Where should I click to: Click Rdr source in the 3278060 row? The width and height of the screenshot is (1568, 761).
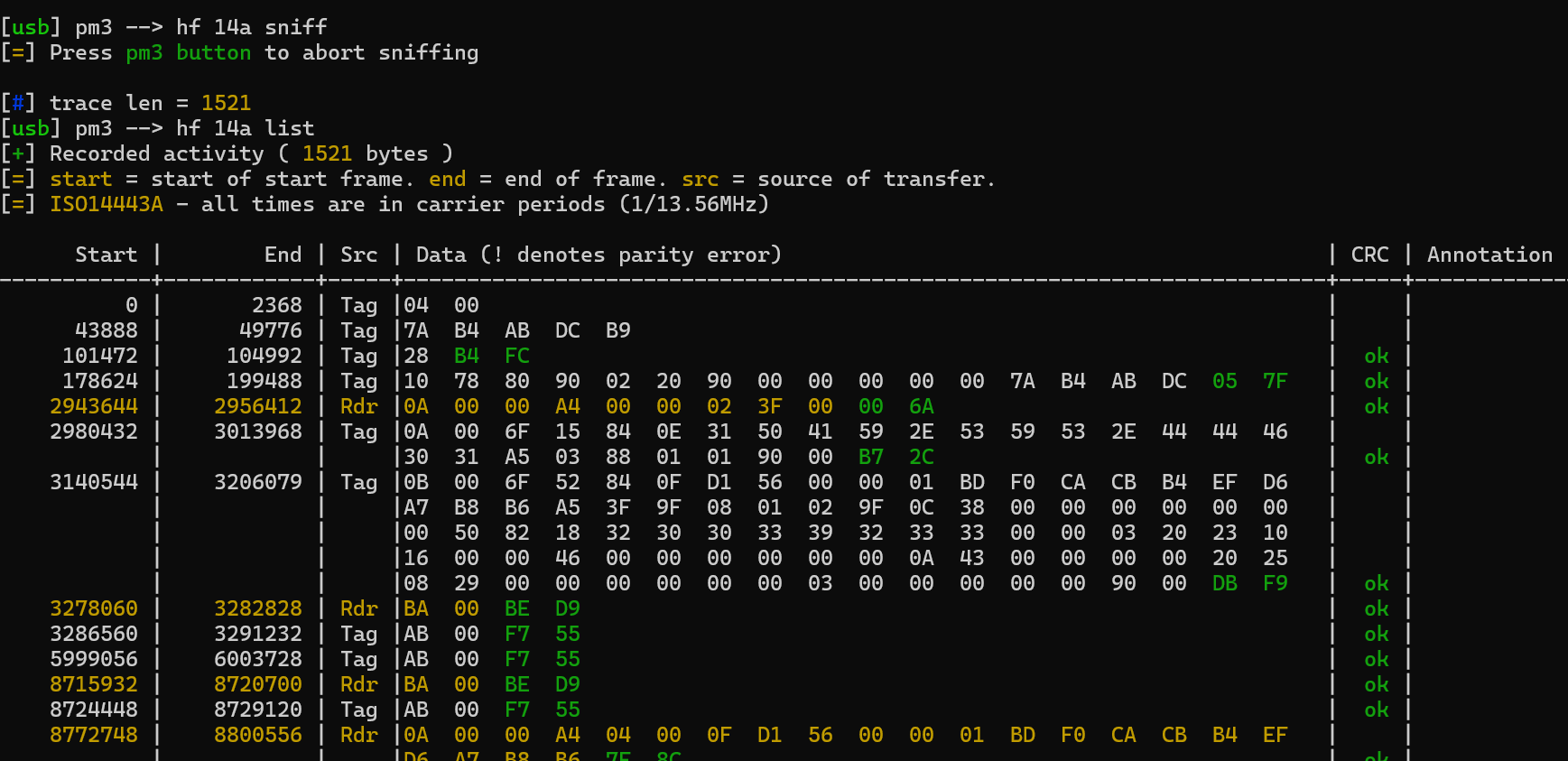click(359, 608)
